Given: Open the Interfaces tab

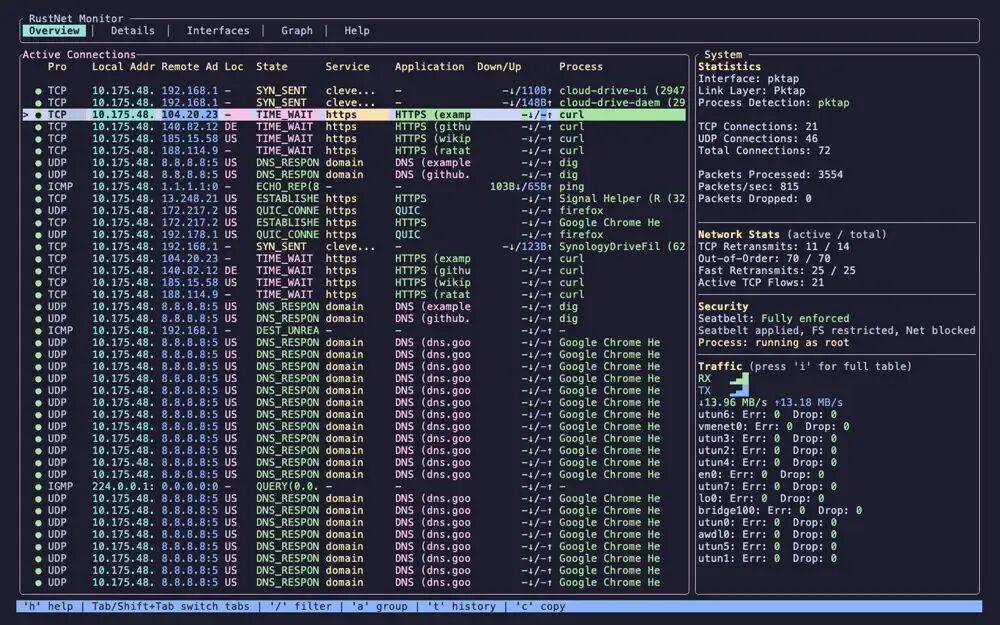Looking at the screenshot, I should click(218, 31).
